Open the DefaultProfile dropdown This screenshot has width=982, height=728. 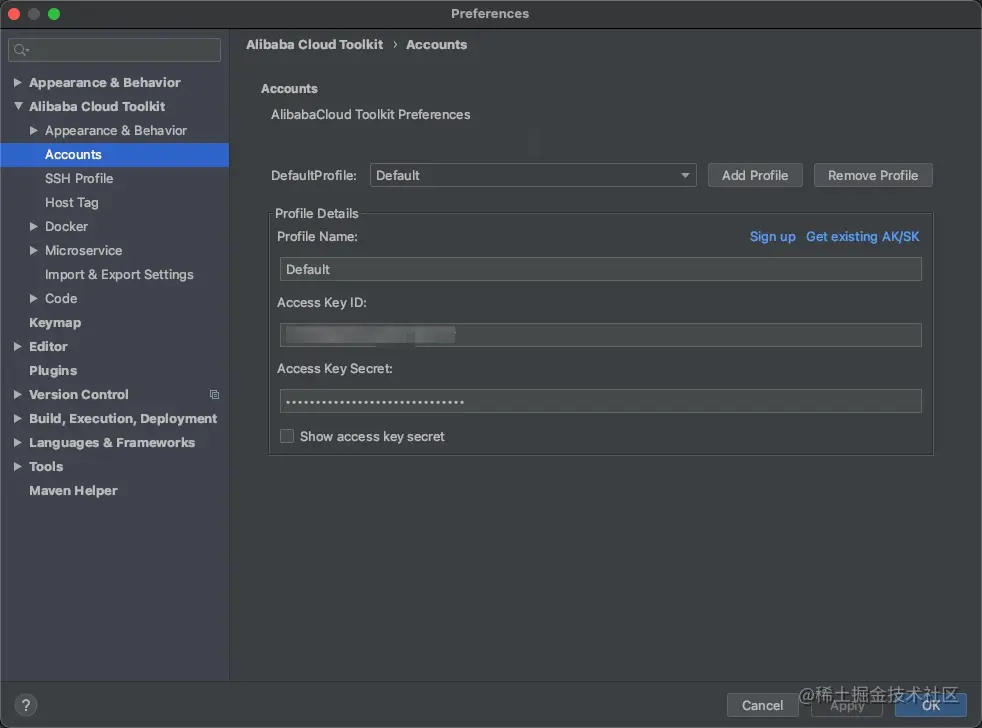(533, 175)
